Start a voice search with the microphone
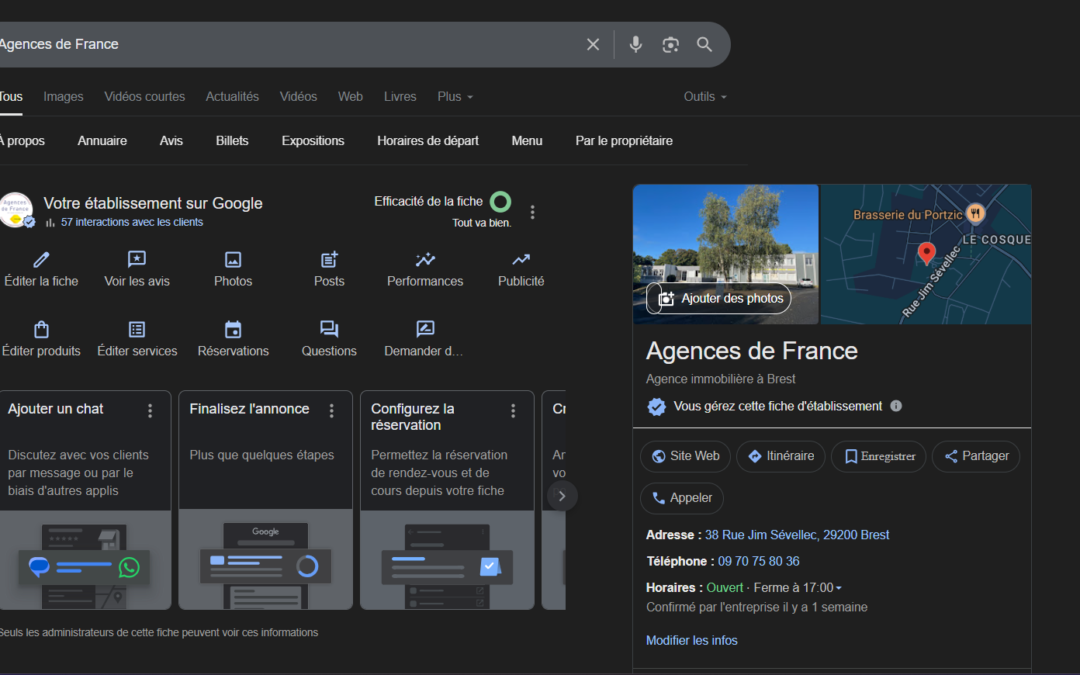 click(635, 44)
